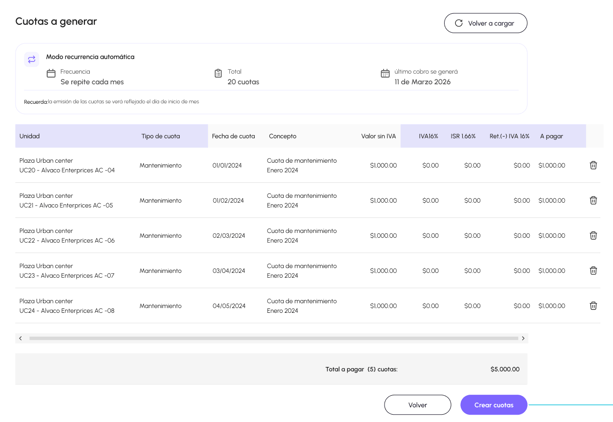Click the left arrow of horizontal scrollbar

20,338
